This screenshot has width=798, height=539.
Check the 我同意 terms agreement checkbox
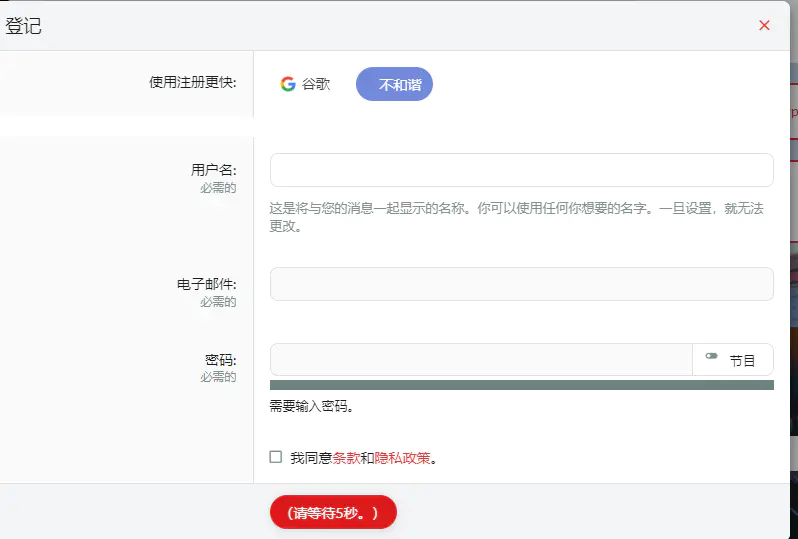coord(276,457)
